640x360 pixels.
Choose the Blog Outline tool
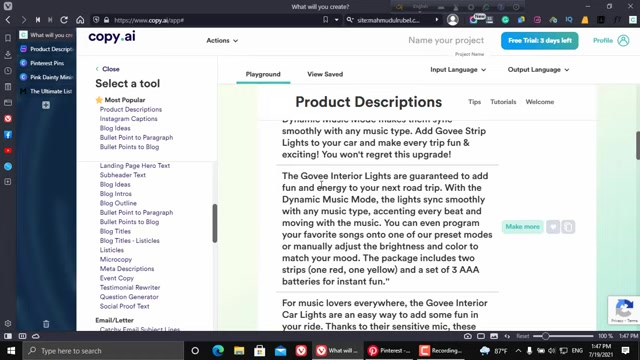tap(118, 203)
